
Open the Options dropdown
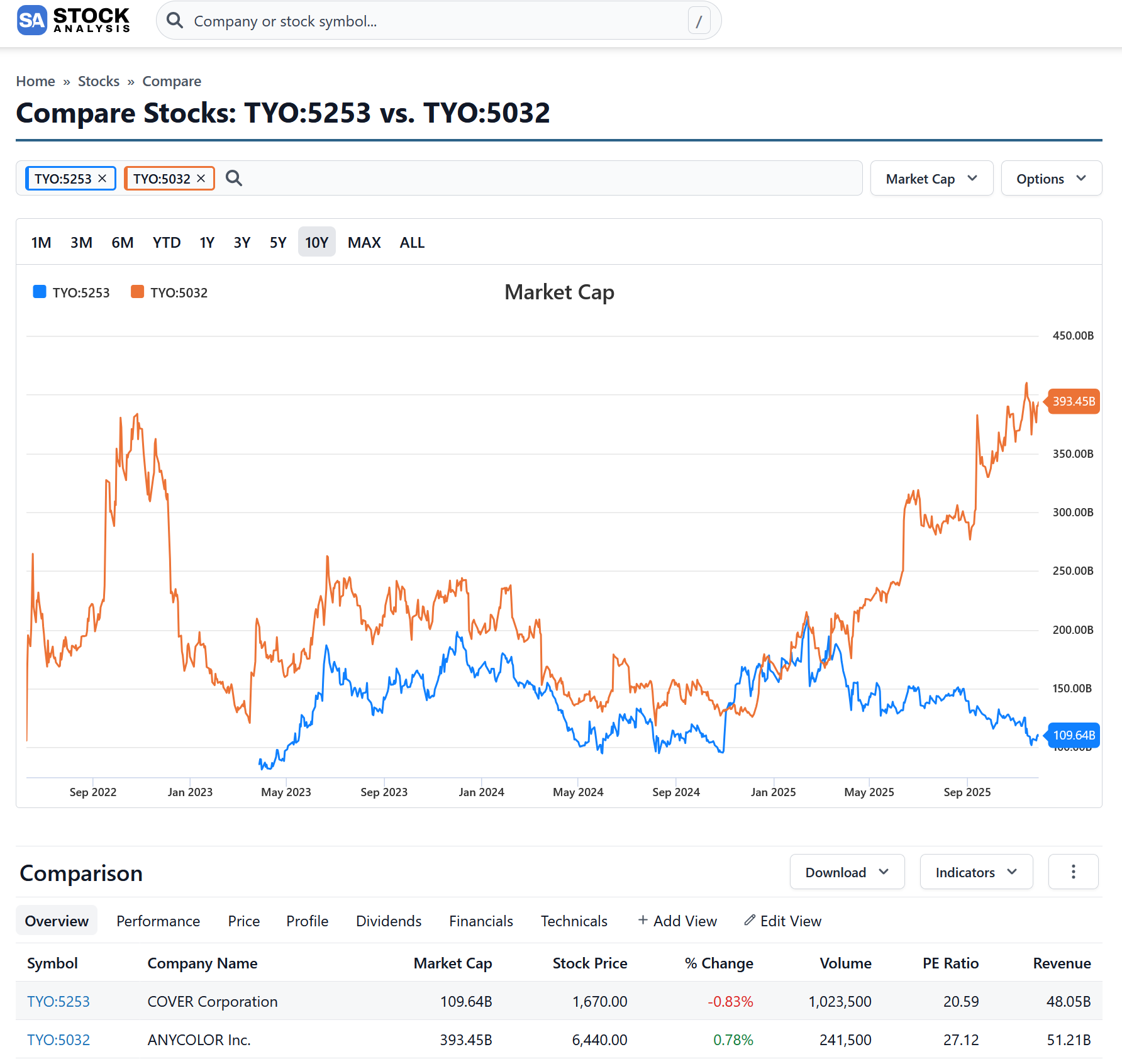(x=1052, y=179)
